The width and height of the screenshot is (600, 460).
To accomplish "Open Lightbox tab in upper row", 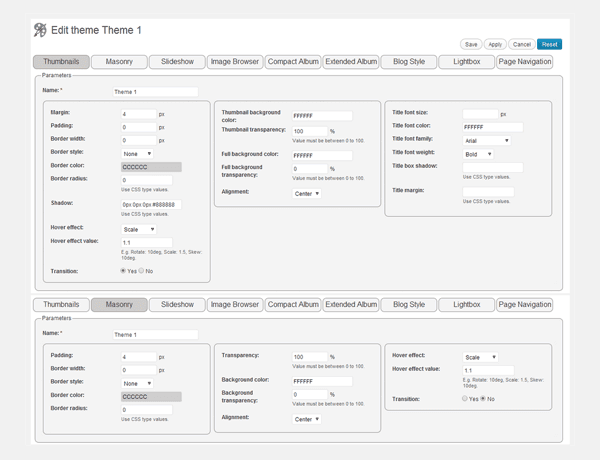I will click(467, 62).
